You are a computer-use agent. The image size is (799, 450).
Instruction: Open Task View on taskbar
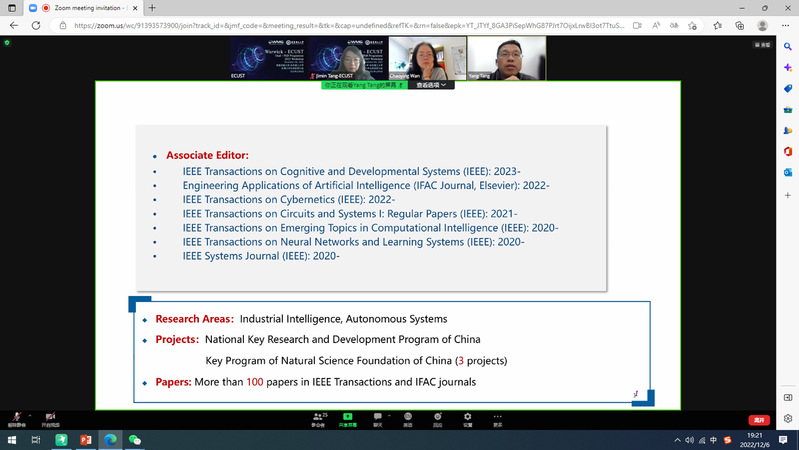(36, 440)
